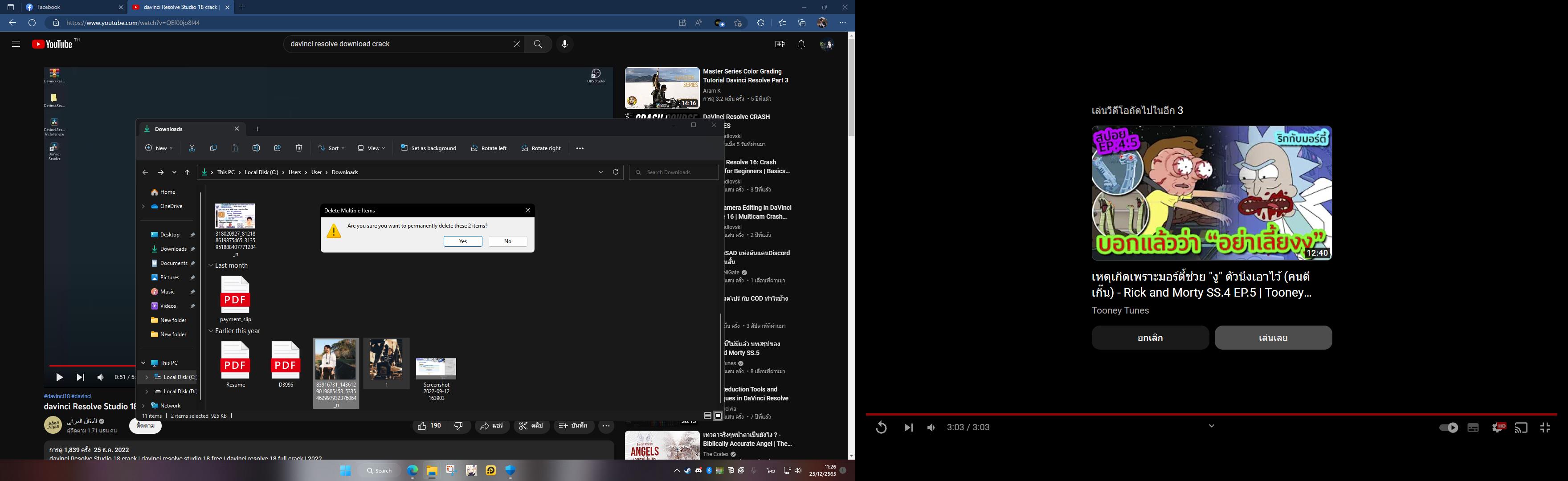Click Yes in the delete dialog
The image size is (1568, 481).
pyautogui.click(x=463, y=241)
